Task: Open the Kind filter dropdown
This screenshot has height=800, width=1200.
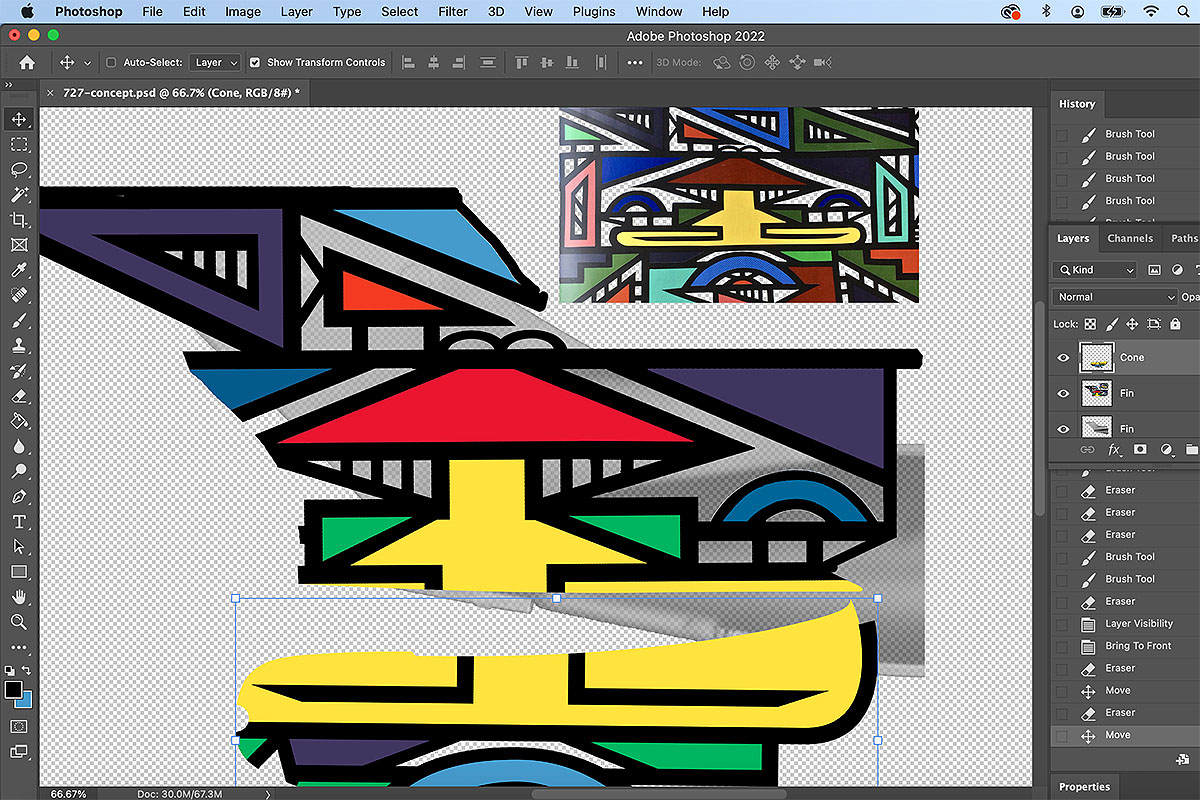Action: tap(1095, 270)
